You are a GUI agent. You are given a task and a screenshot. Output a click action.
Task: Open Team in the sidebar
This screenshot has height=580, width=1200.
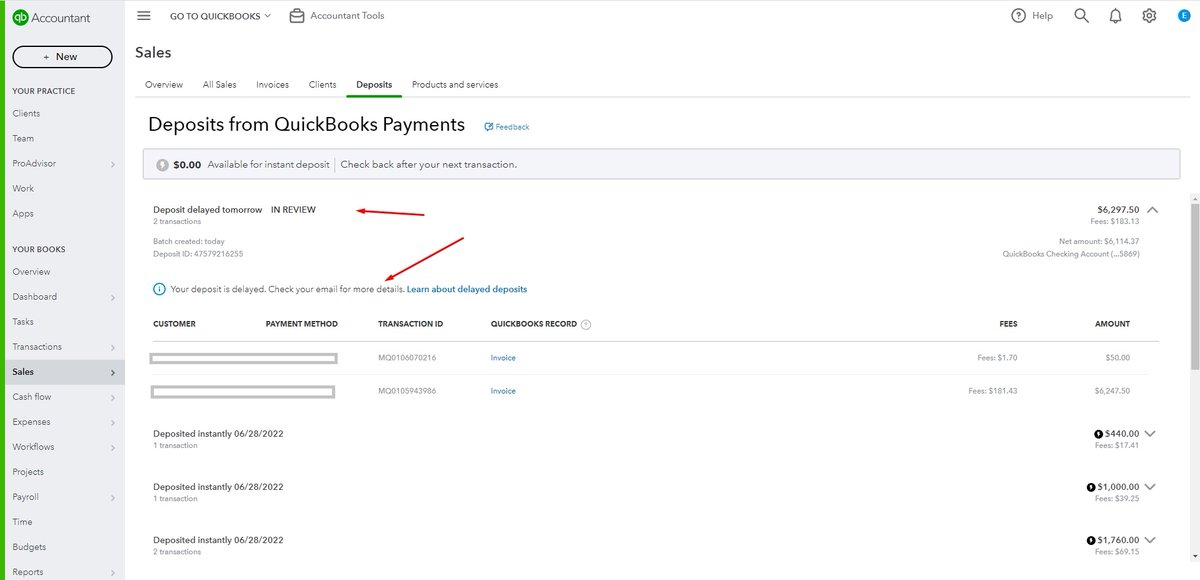pos(23,139)
